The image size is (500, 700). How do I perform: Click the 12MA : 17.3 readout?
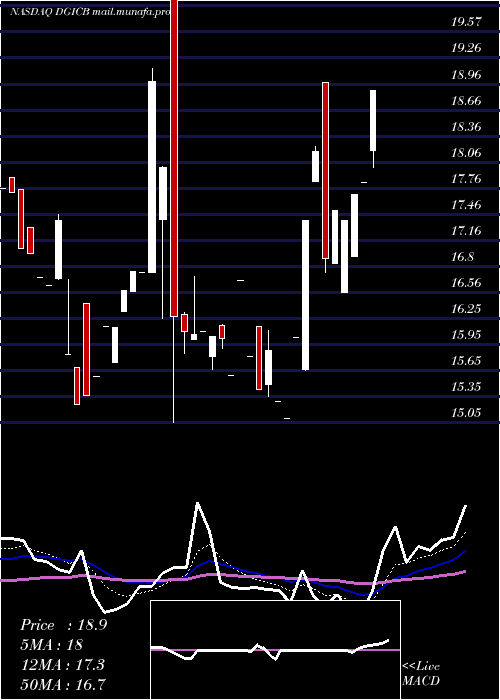pos(62,665)
